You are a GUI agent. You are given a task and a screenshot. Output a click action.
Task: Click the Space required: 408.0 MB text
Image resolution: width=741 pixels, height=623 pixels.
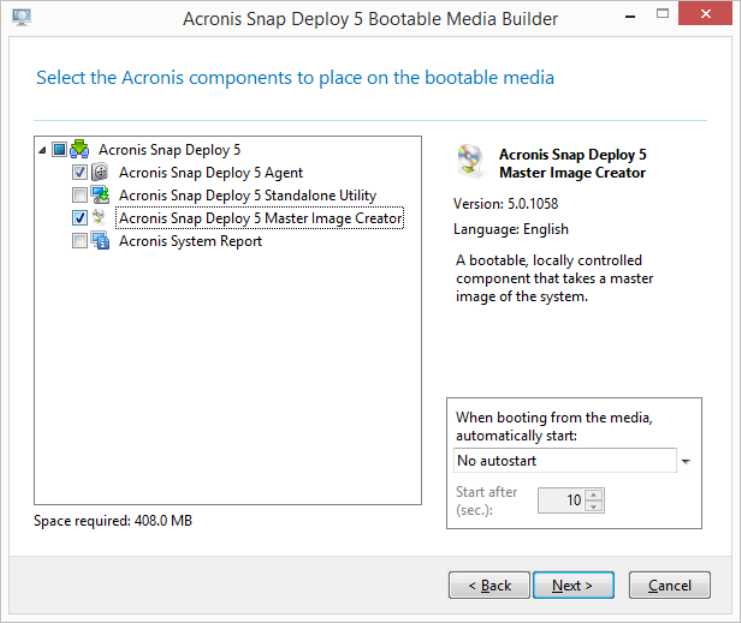[113, 521]
